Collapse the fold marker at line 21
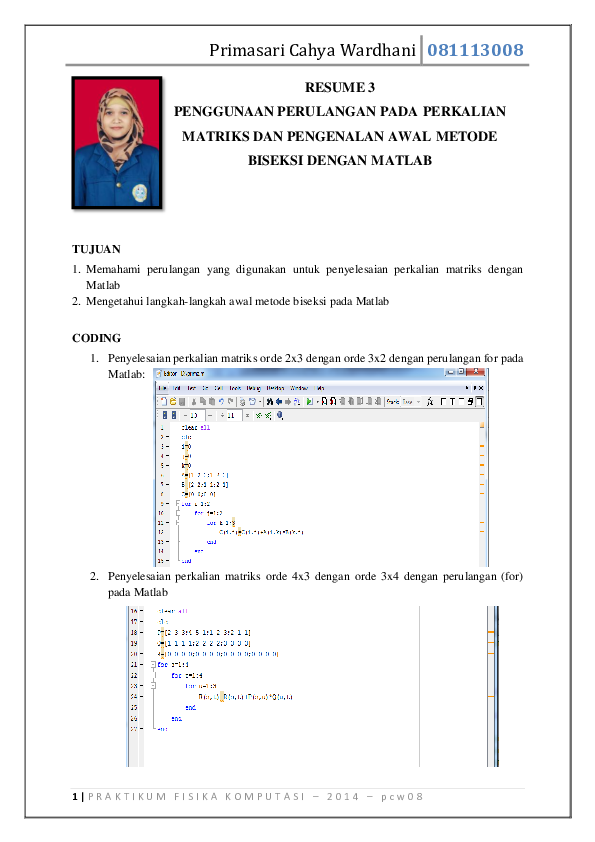The height and width of the screenshot is (842, 595). coord(153,664)
